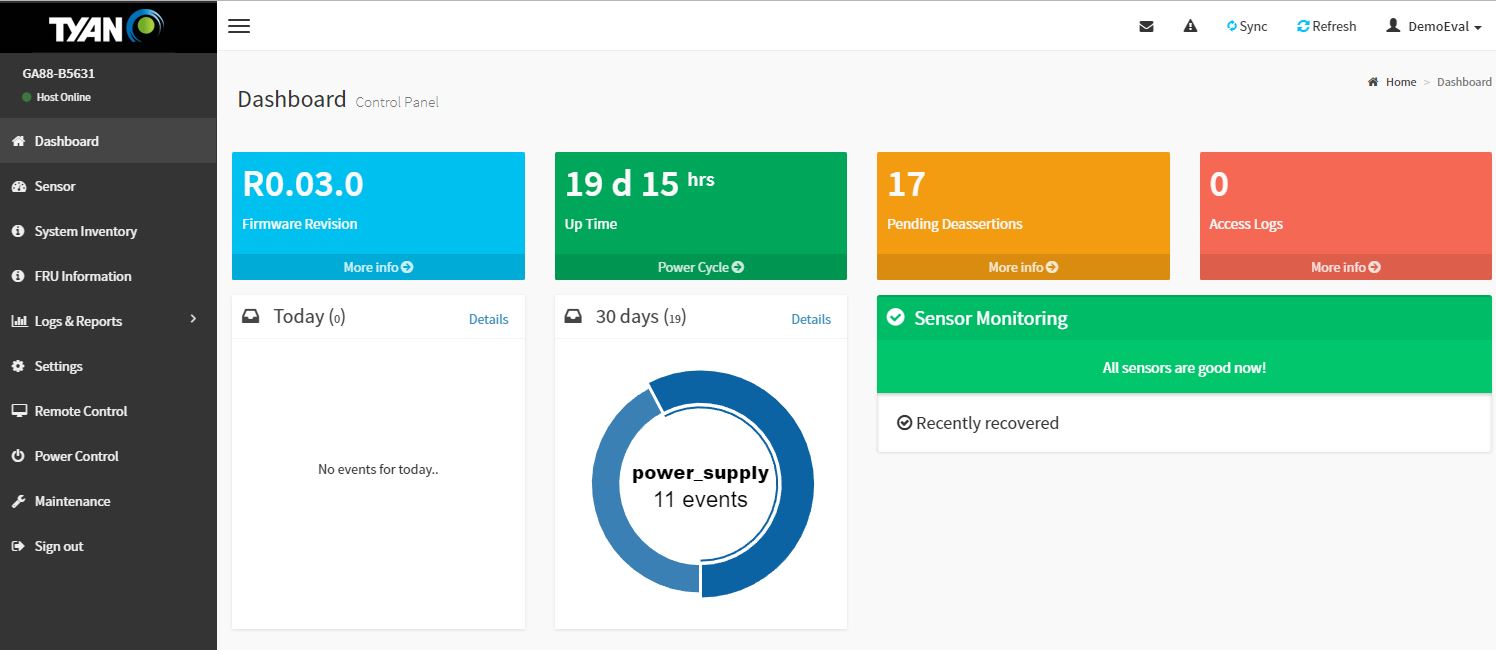Open the DemoEval user dropdown
The image size is (1496, 650).
[x=1434, y=27]
